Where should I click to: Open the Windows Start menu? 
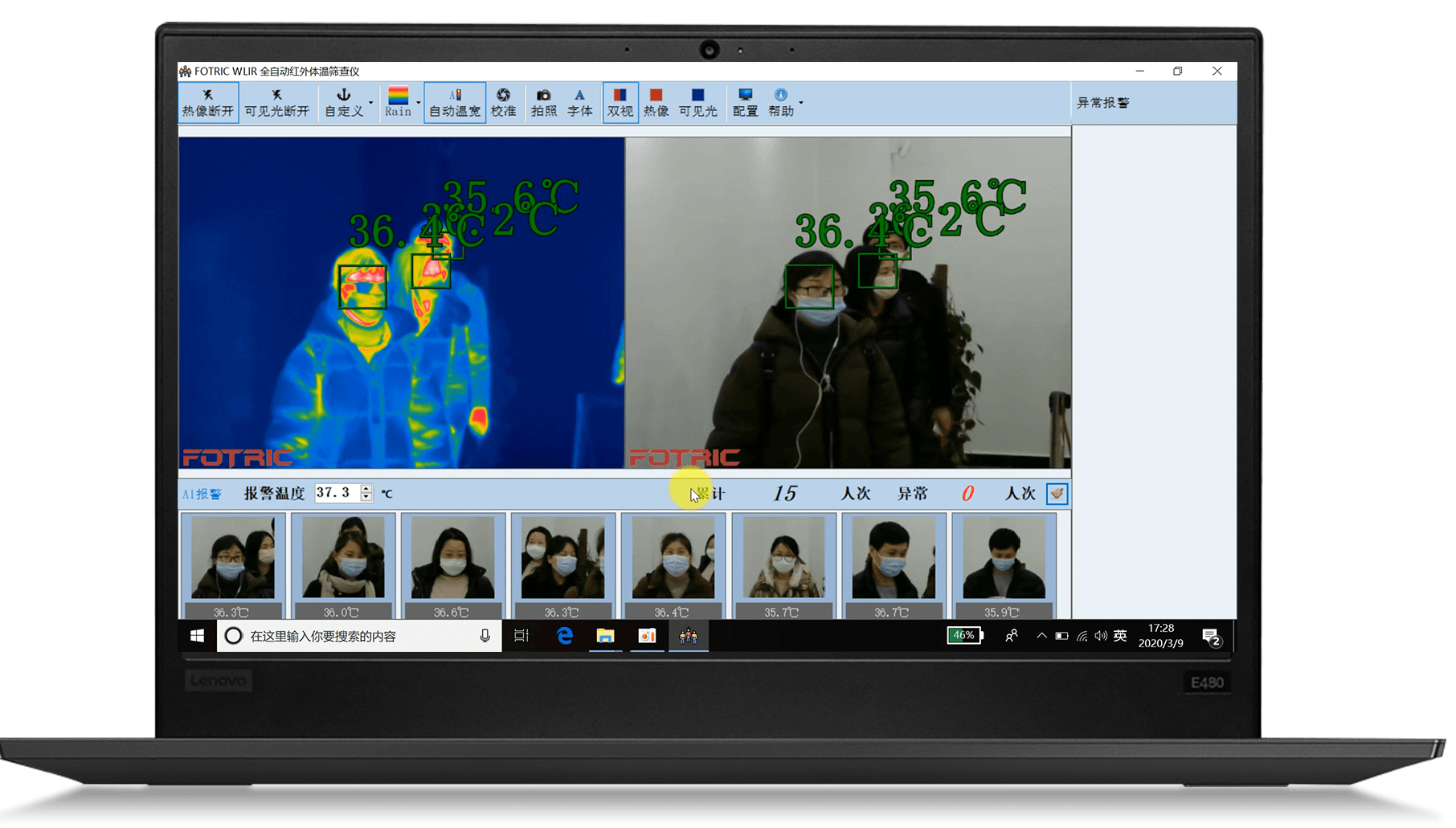[x=197, y=636]
